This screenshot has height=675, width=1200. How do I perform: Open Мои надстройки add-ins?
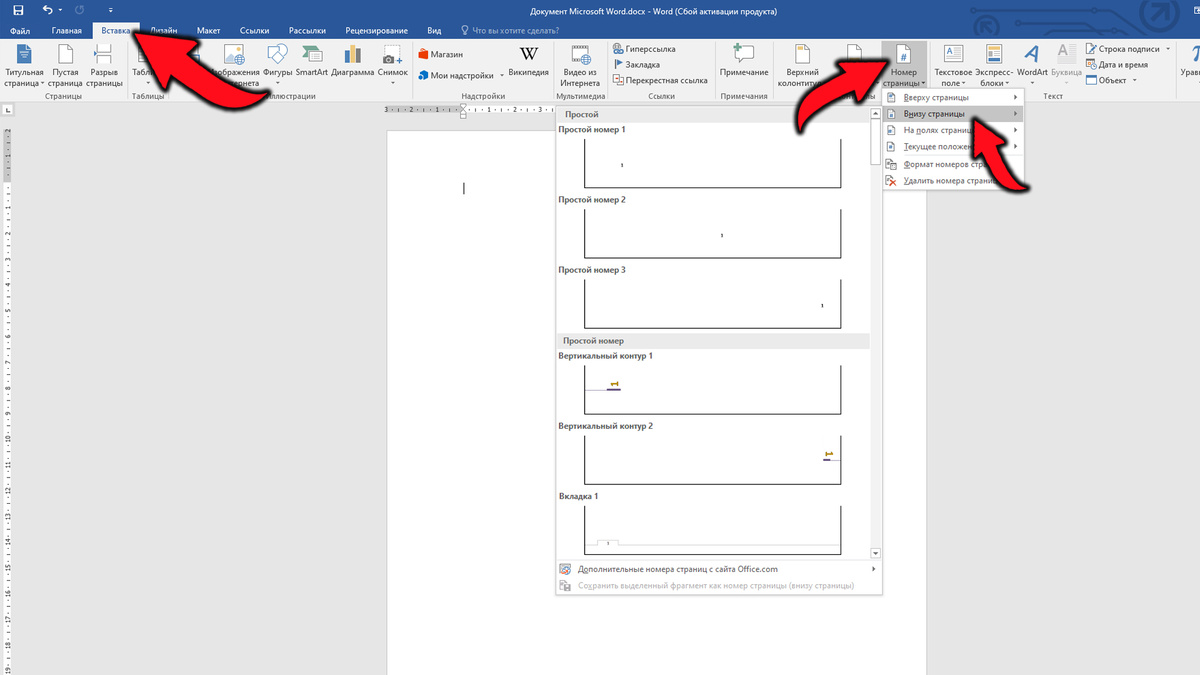(455, 75)
